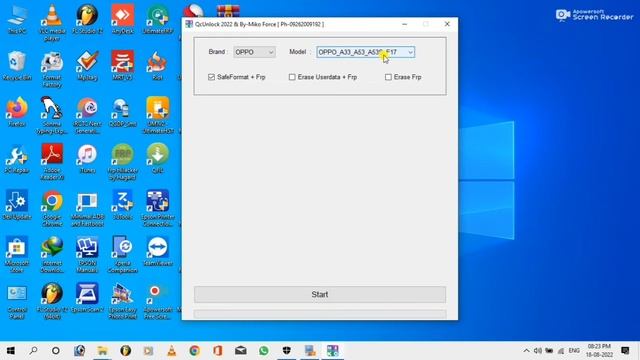Screen dimensions: 640x360
Task: Open the 3uTools desktop shortcut
Action: 122,205
